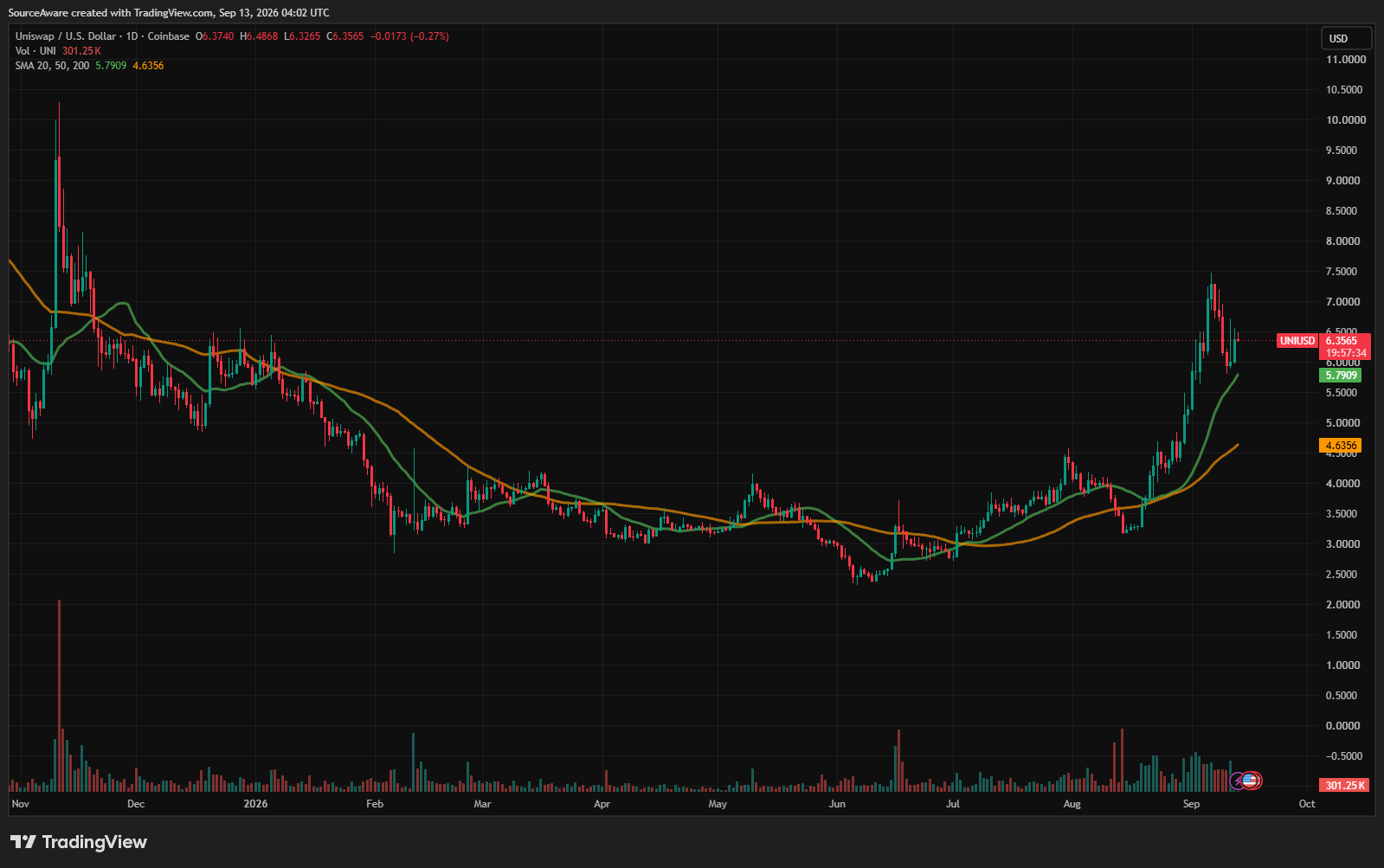Click the change value −0.0173 (−0.27%)

(x=410, y=36)
